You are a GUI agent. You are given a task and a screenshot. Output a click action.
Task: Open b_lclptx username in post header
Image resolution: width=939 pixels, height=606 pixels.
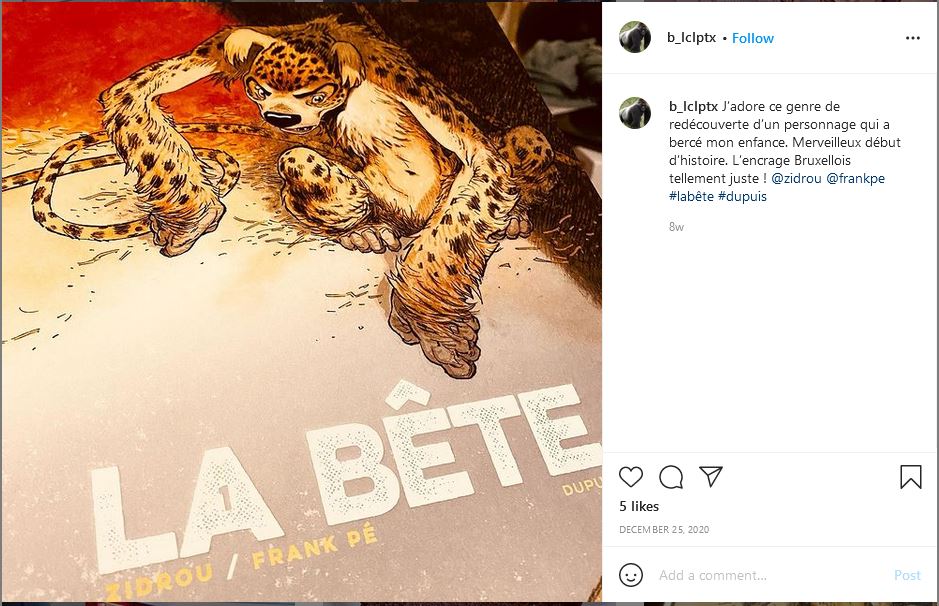coord(692,38)
